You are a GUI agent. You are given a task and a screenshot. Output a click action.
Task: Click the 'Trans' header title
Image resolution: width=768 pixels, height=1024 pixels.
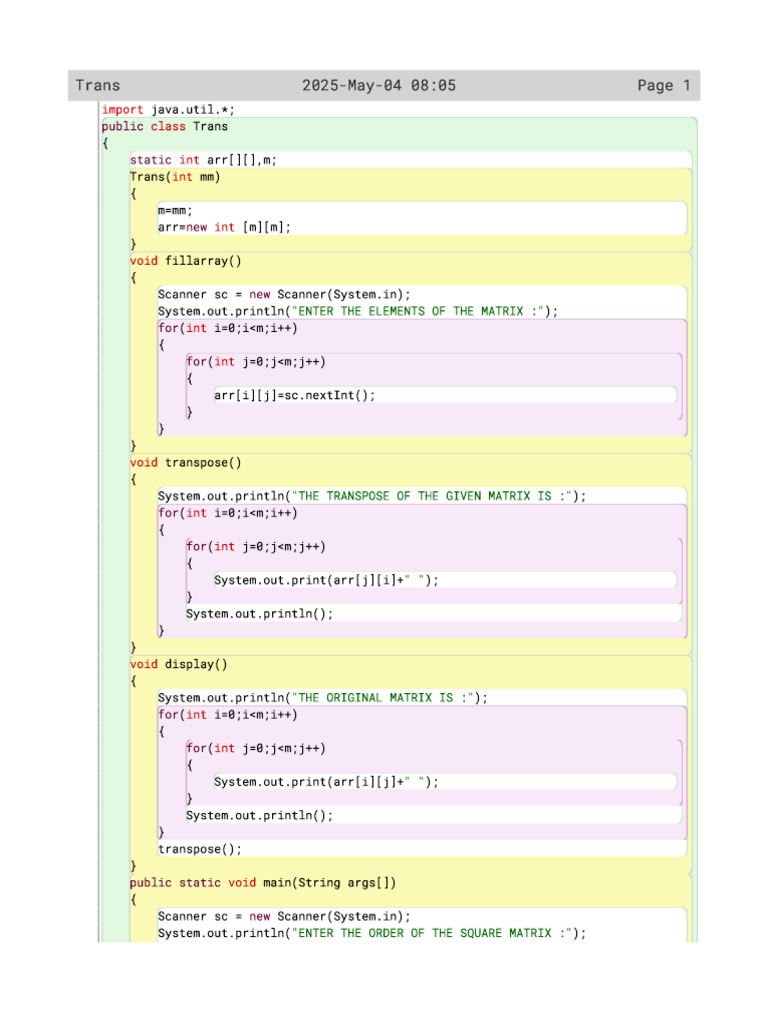(x=98, y=86)
